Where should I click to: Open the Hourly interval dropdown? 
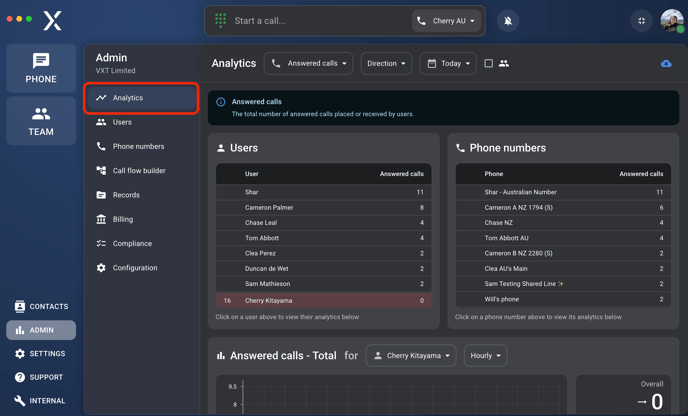pyautogui.click(x=485, y=355)
